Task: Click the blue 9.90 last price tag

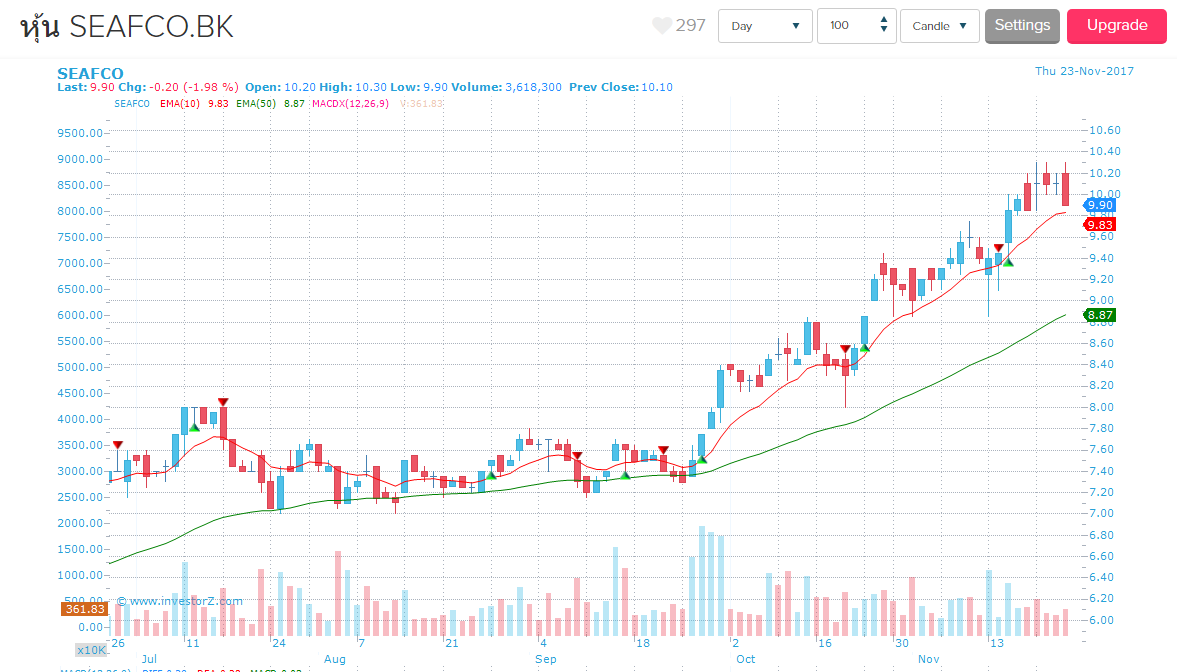Action: (x=1100, y=205)
